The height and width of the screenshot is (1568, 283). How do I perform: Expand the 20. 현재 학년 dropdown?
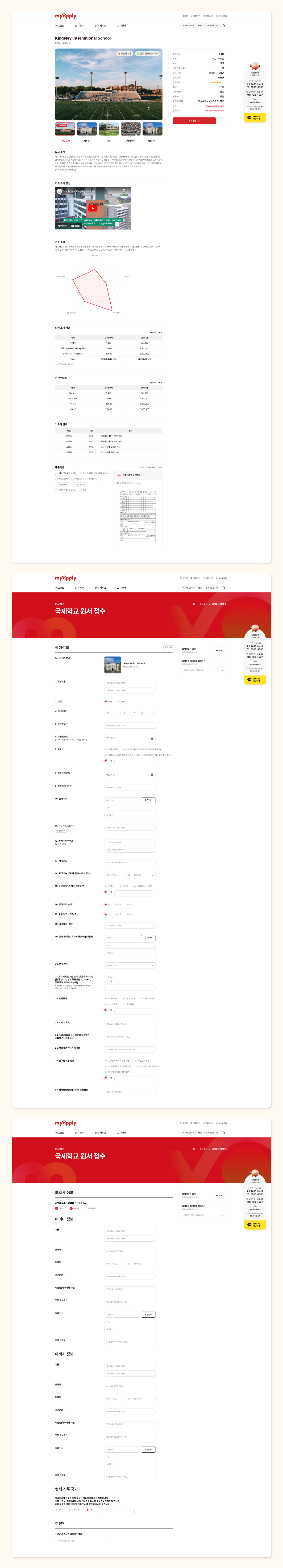(x=130, y=965)
